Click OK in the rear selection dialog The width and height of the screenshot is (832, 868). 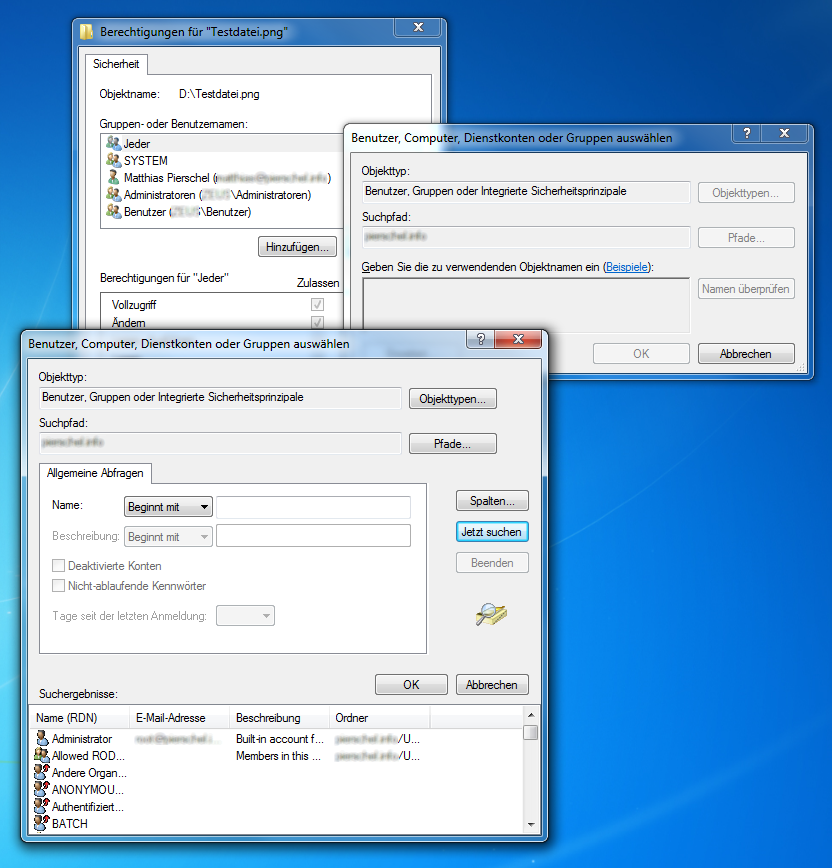pyautogui.click(x=641, y=353)
